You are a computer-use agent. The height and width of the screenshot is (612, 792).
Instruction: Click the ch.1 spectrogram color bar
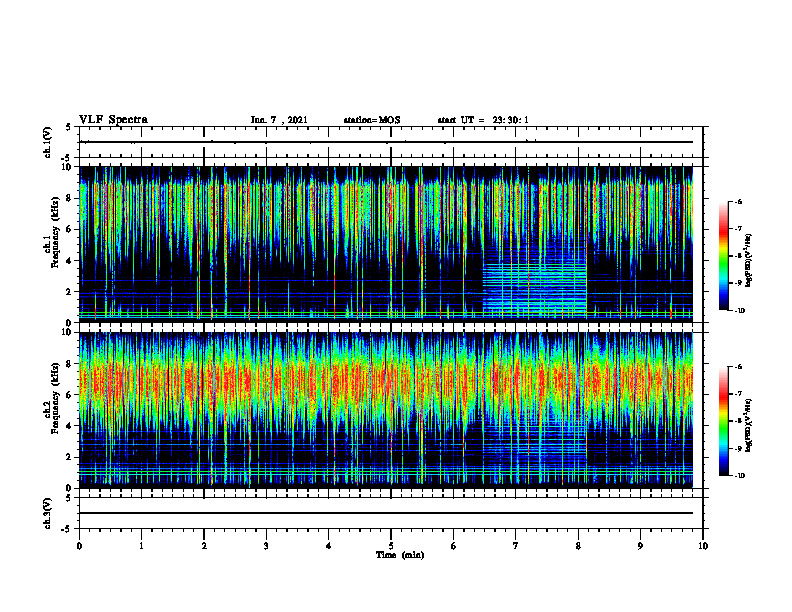tap(724, 256)
